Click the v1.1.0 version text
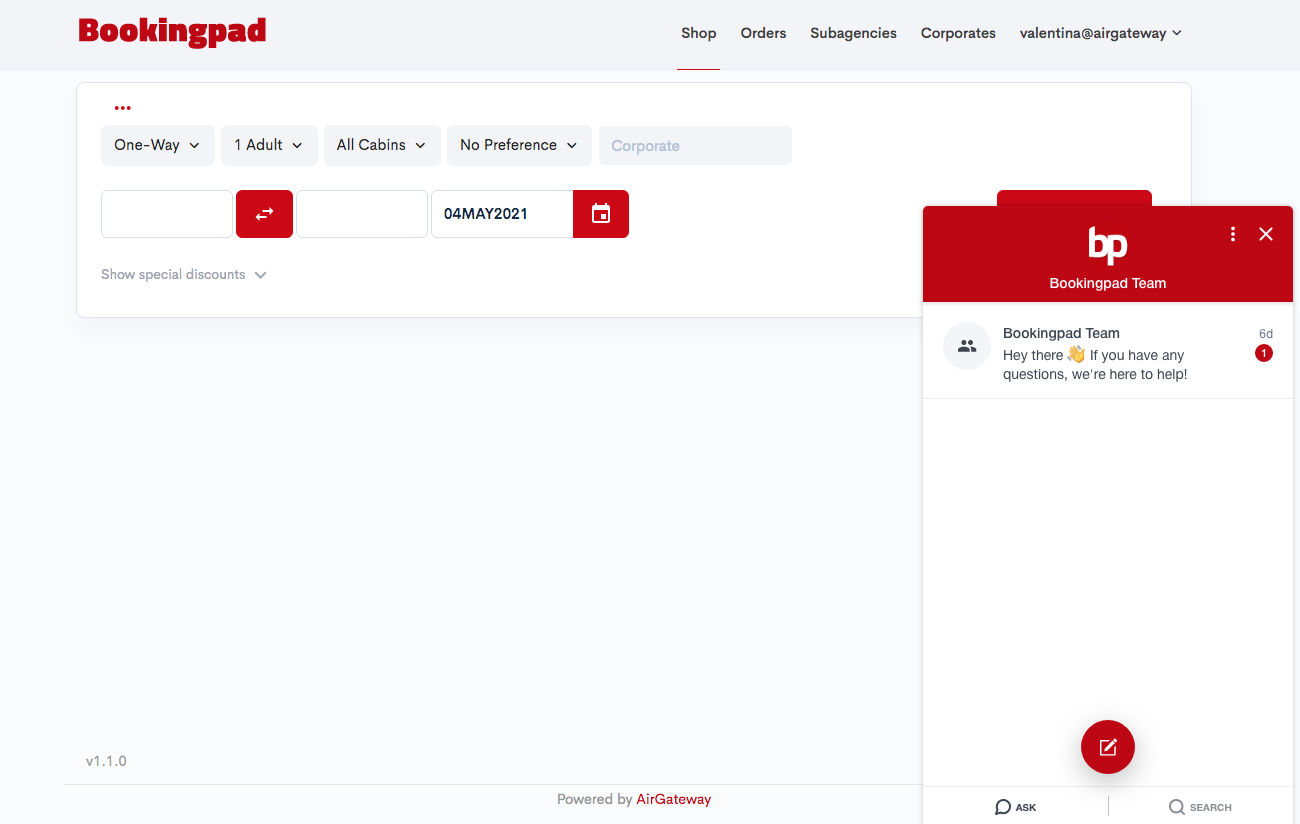 [106, 761]
